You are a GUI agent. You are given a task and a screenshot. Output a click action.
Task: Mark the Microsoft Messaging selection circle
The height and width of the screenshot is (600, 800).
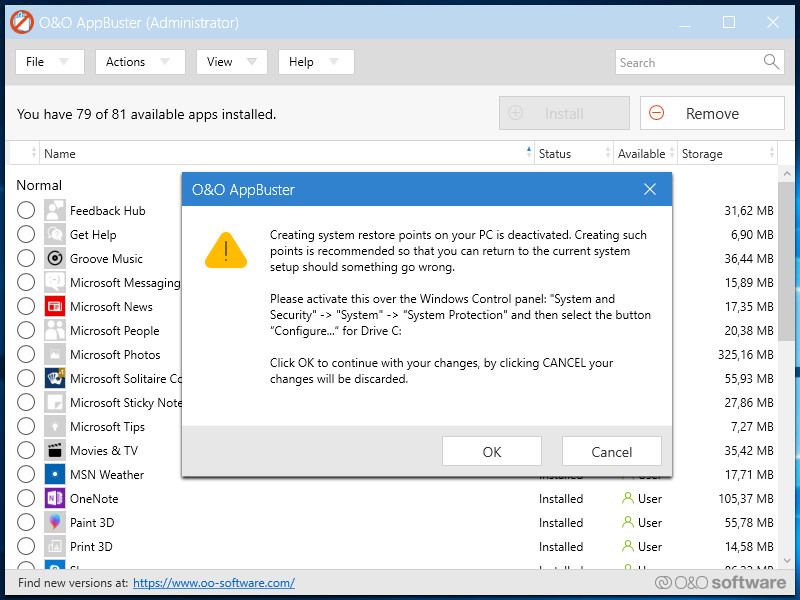[x=26, y=282]
